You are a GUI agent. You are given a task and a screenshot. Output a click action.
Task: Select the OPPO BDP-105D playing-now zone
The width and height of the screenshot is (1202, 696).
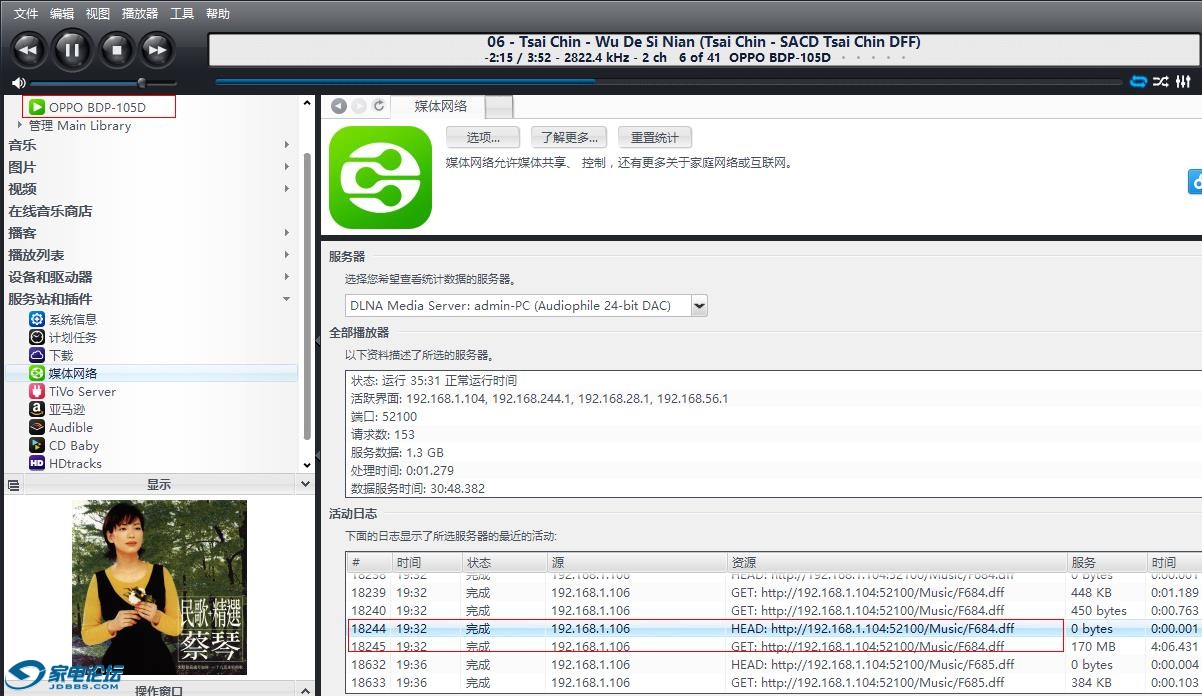point(98,107)
